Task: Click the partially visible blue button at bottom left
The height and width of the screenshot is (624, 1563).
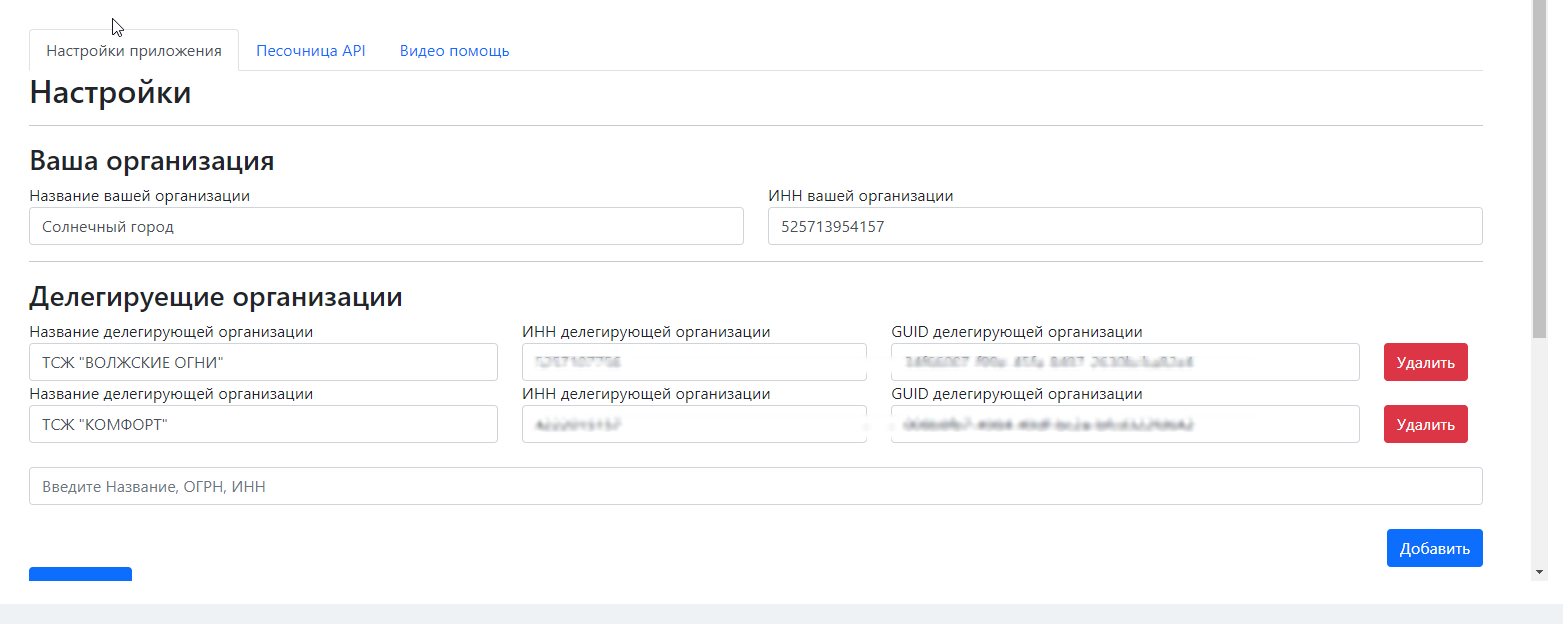Action: pyautogui.click(x=80, y=574)
